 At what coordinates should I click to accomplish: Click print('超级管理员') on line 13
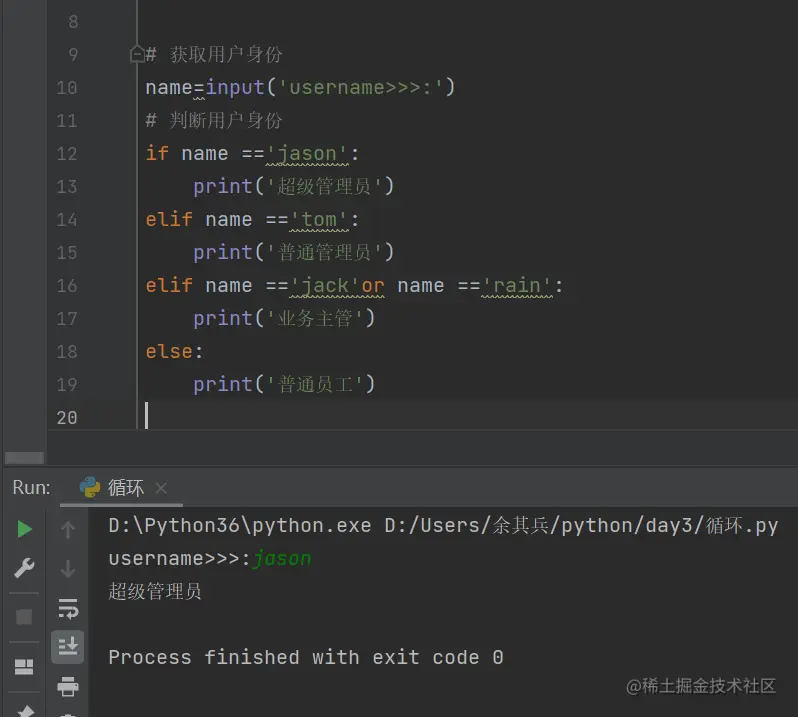(294, 187)
